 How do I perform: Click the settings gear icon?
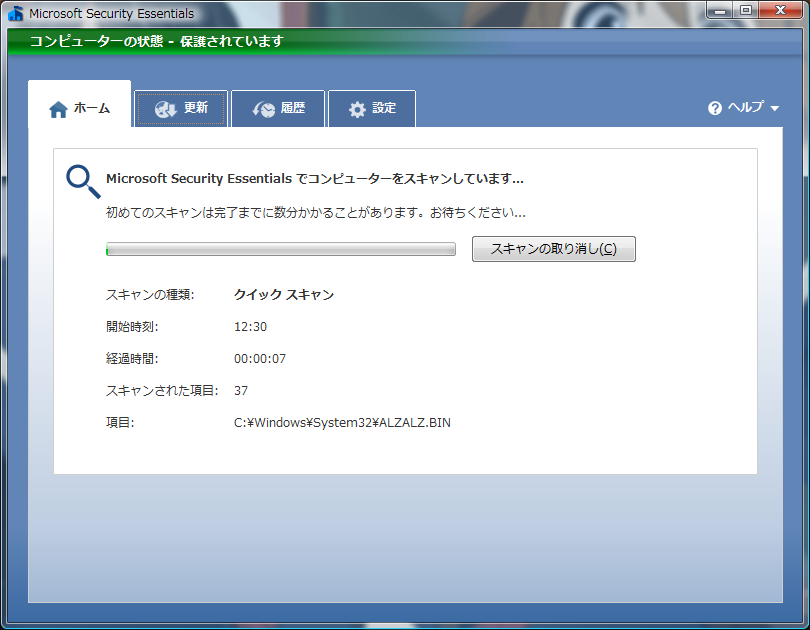tap(357, 109)
